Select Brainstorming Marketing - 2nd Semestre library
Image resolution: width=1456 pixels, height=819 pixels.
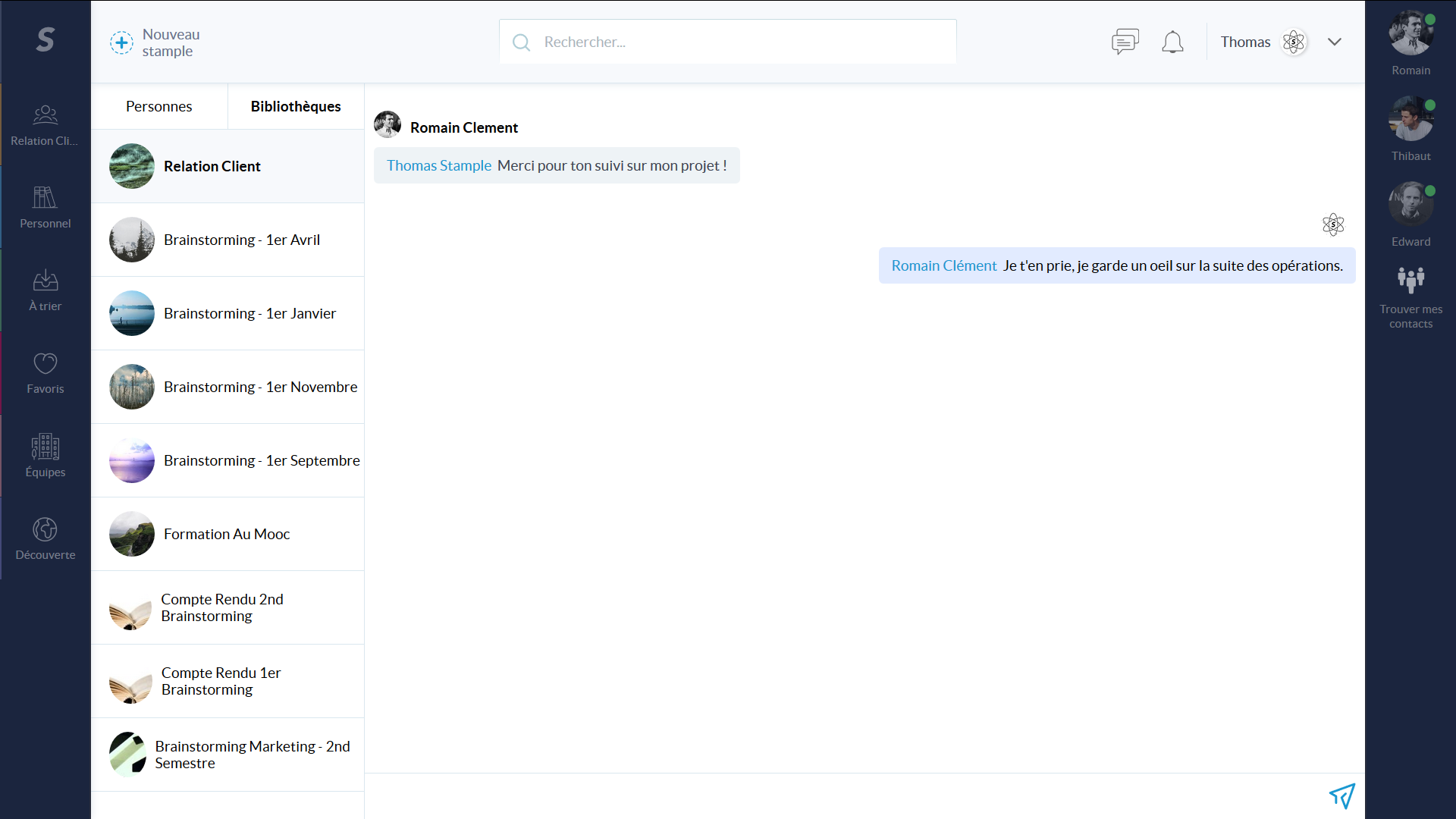pos(227,755)
